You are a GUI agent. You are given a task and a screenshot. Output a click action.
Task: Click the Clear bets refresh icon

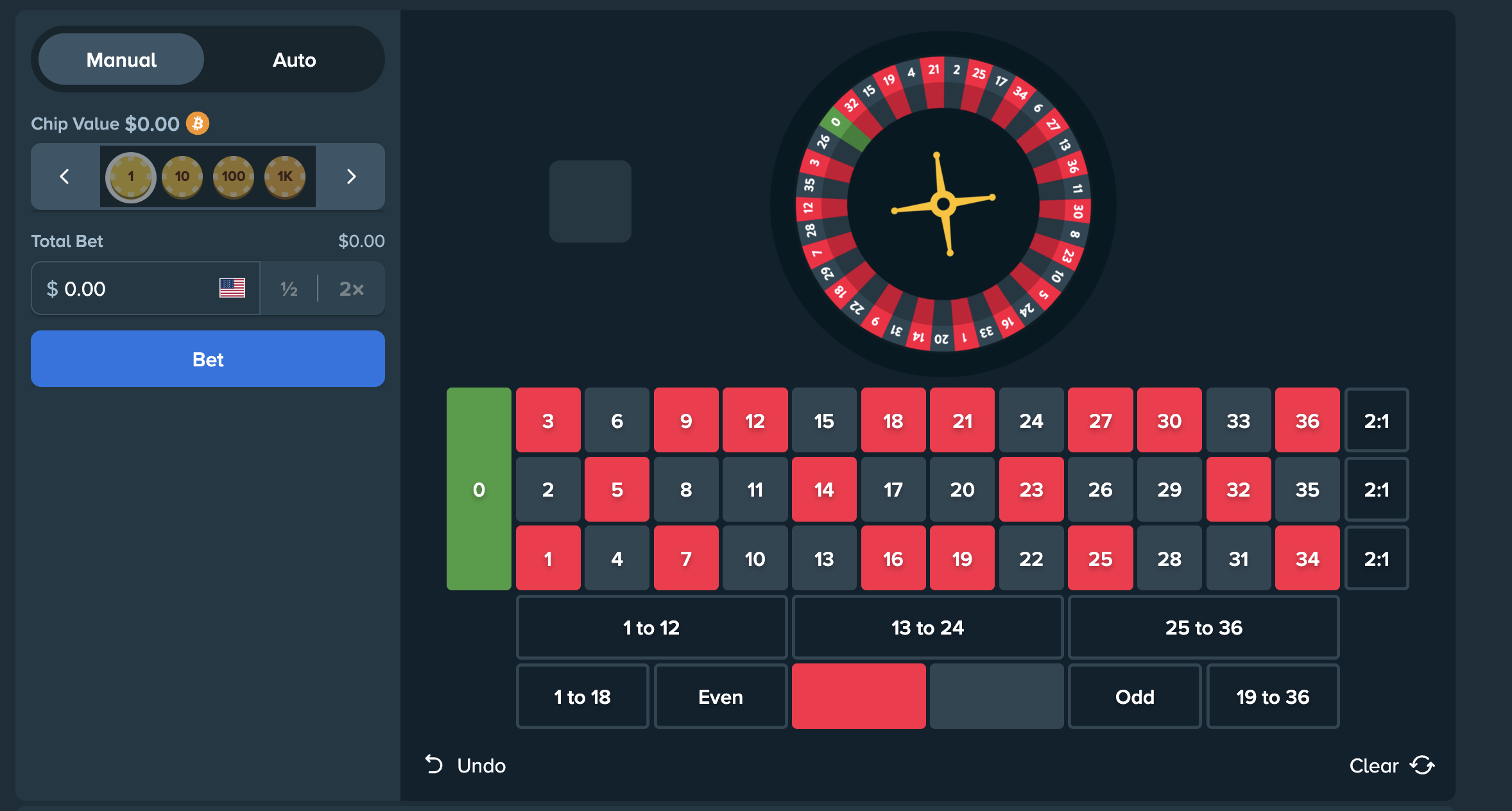(x=1423, y=765)
